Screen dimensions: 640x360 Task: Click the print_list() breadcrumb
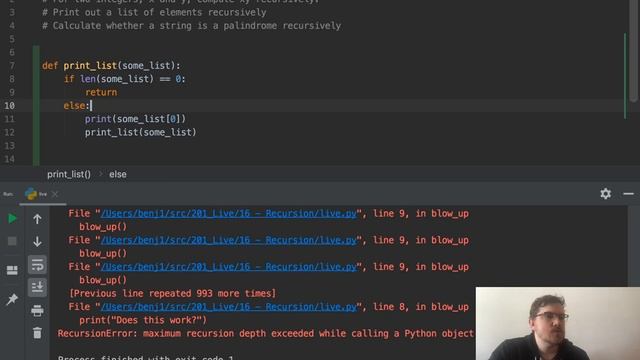point(69,174)
